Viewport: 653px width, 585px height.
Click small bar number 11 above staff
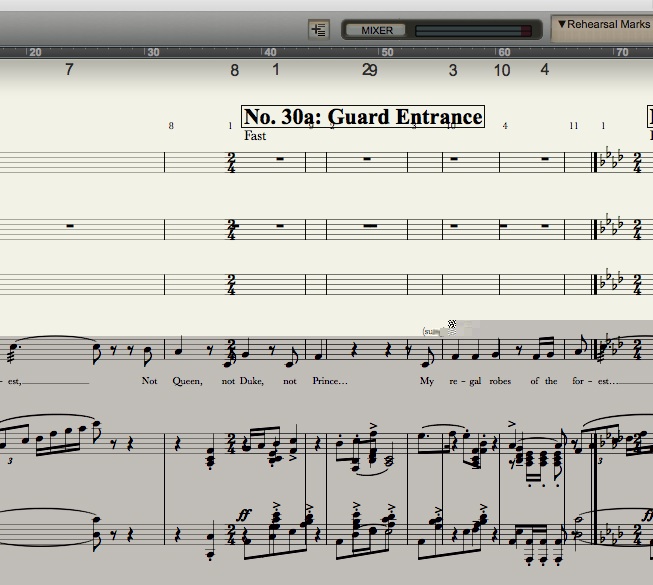(x=573, y=126)
